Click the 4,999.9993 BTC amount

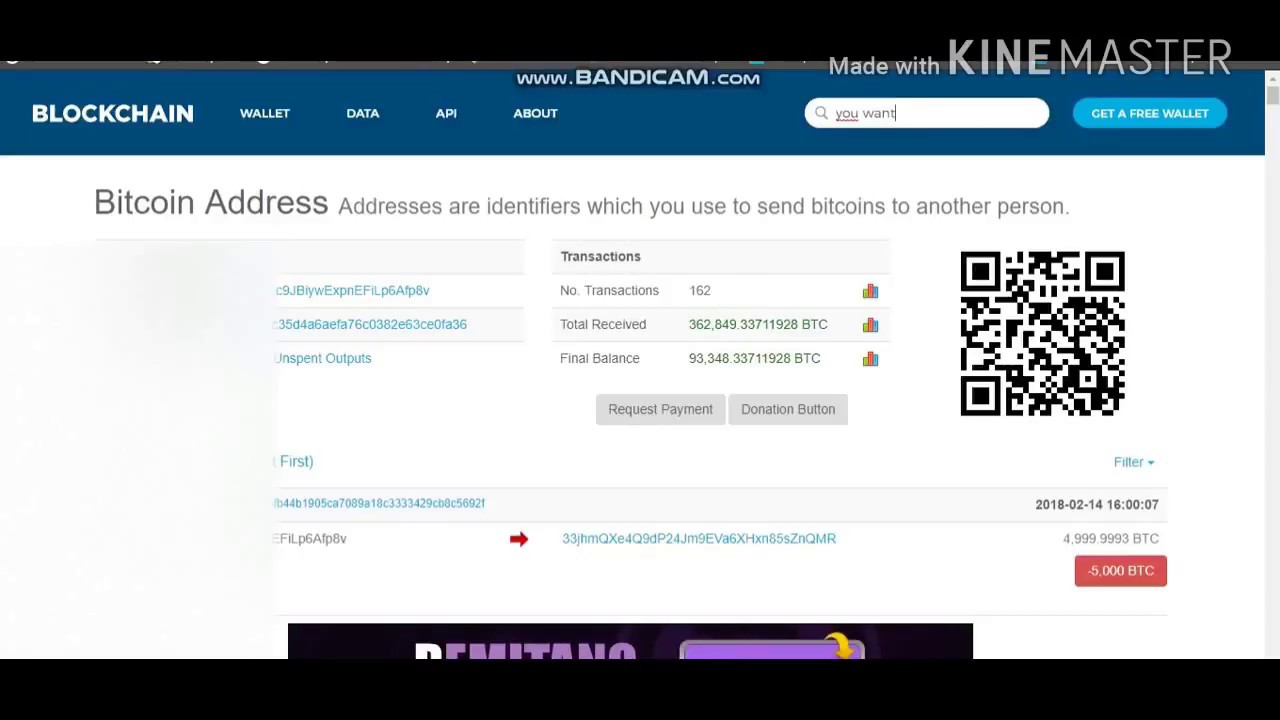(1111, 538)
